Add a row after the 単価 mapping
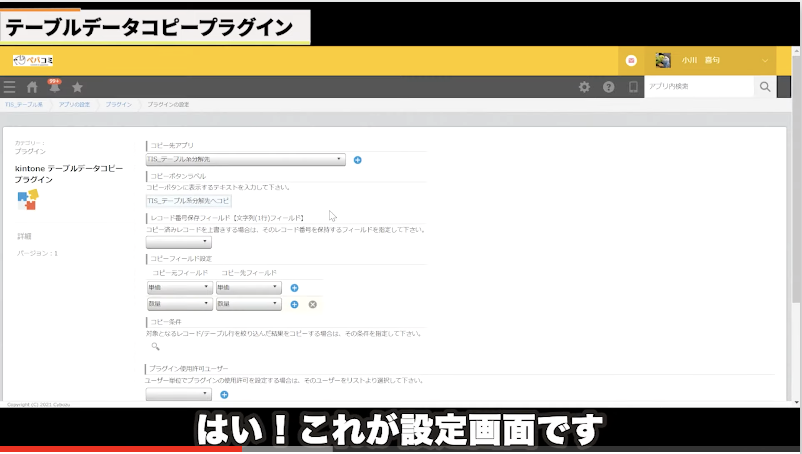Screen dimensions: 802x454 pyautogui.click(x=294, y=288)
